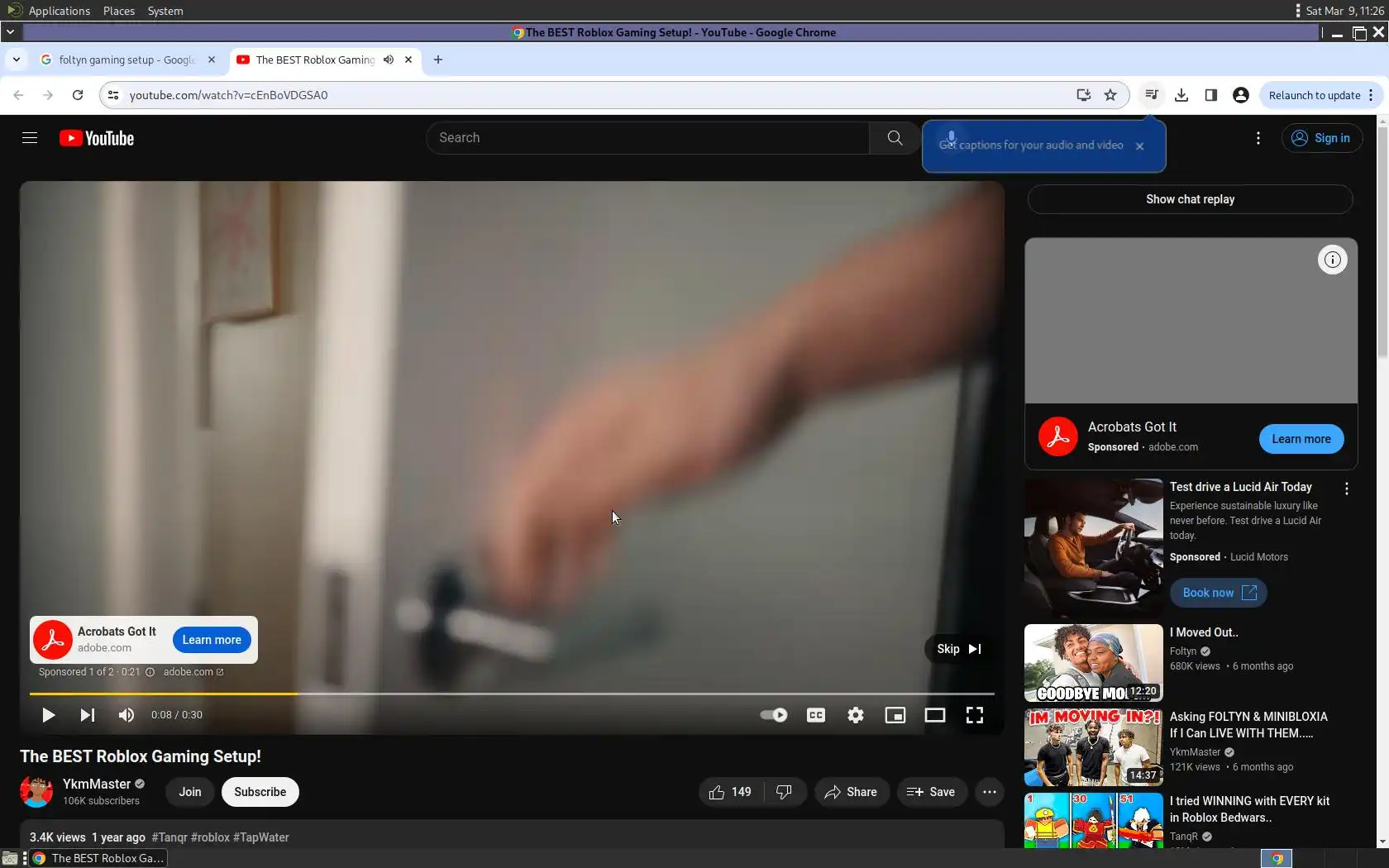Click the search magnifier button

pyautogui.click(x=895, y=138)
